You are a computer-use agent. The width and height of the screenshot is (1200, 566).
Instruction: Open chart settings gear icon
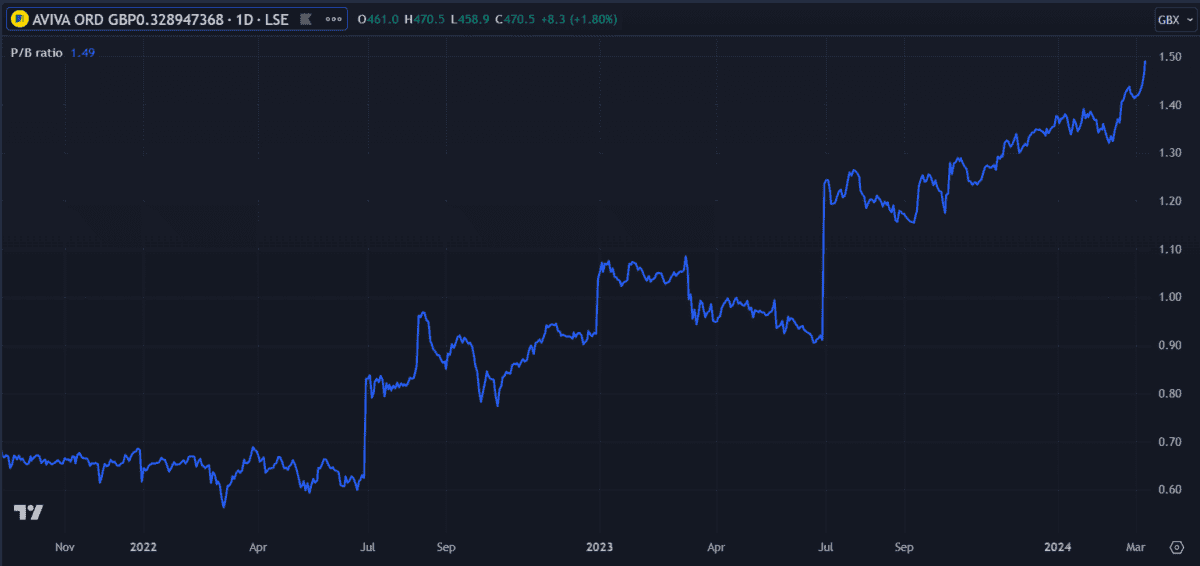1175,547
